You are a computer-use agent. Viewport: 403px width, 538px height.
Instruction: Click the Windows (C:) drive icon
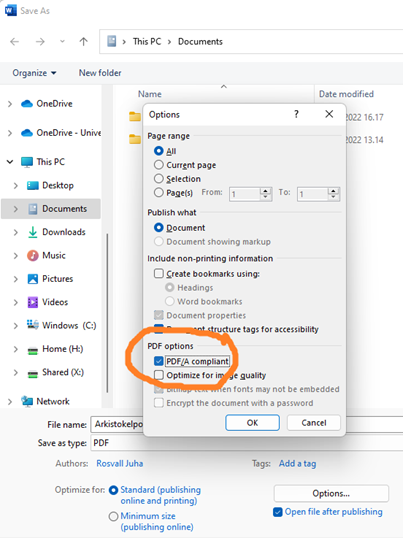tap(33, 325)
